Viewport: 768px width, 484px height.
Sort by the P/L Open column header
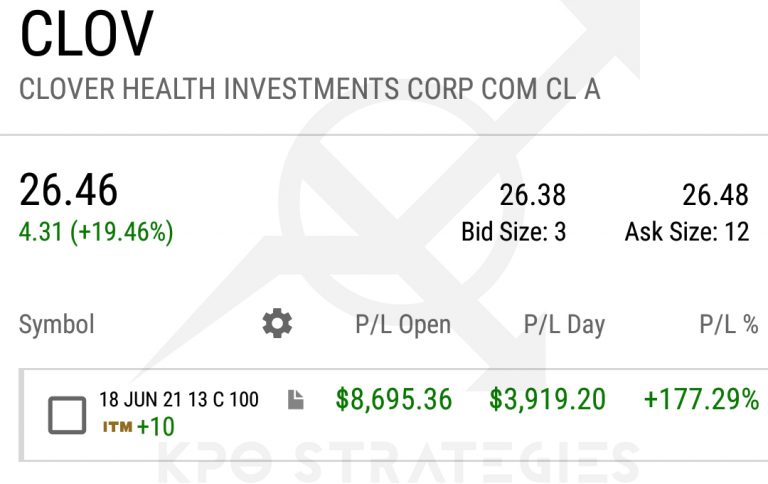(x=403, y=324)
